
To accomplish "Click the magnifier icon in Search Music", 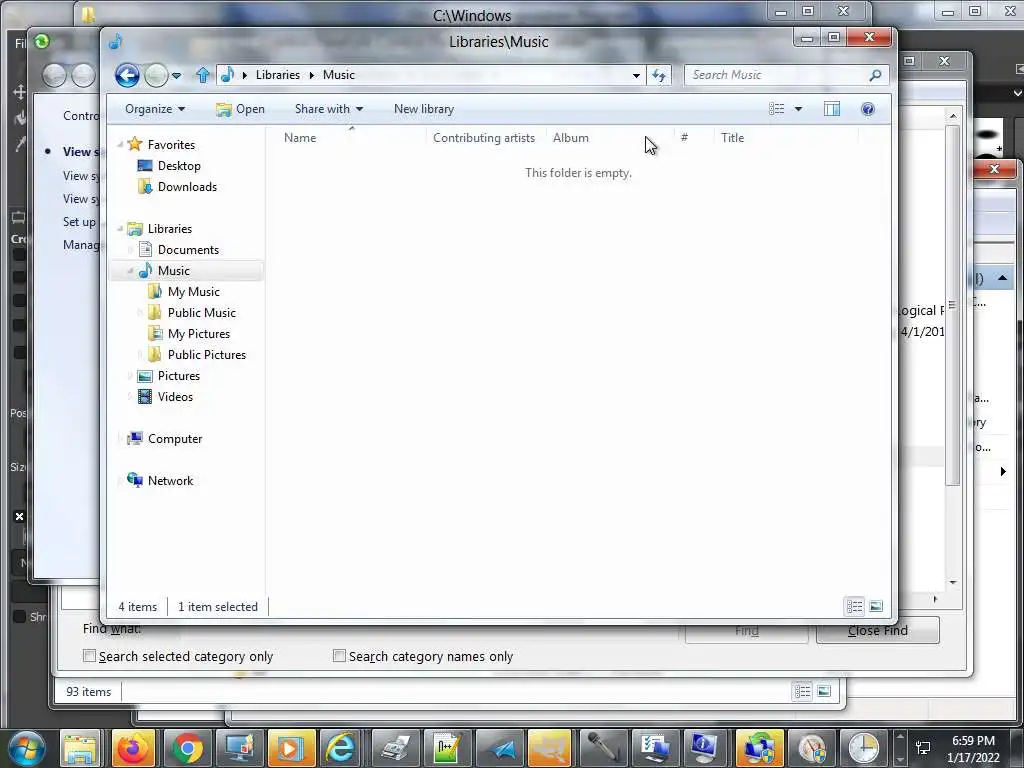I will click(x=875, y=75).
